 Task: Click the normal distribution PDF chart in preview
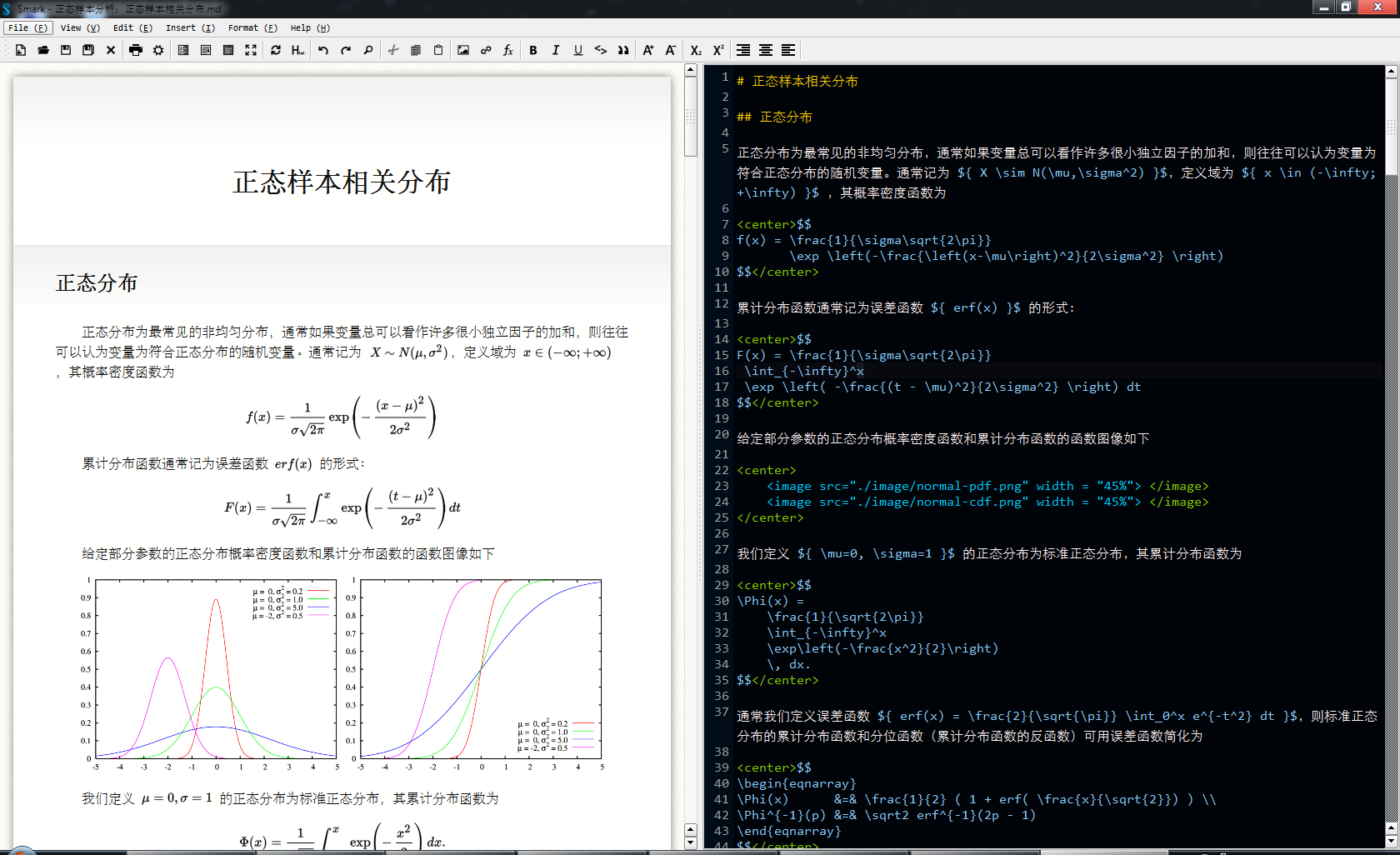point(211,673)
